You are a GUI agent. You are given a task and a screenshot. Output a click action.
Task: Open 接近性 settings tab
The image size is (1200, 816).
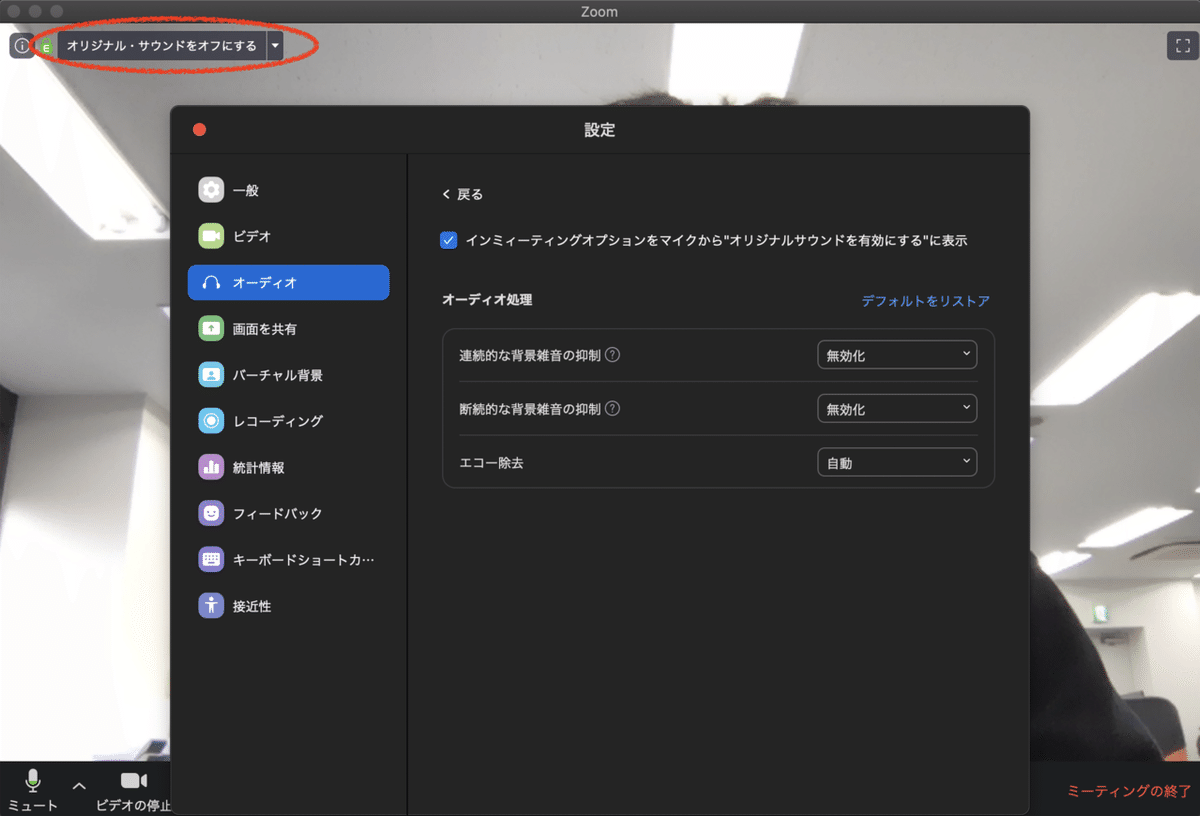(x=289, y=606)
